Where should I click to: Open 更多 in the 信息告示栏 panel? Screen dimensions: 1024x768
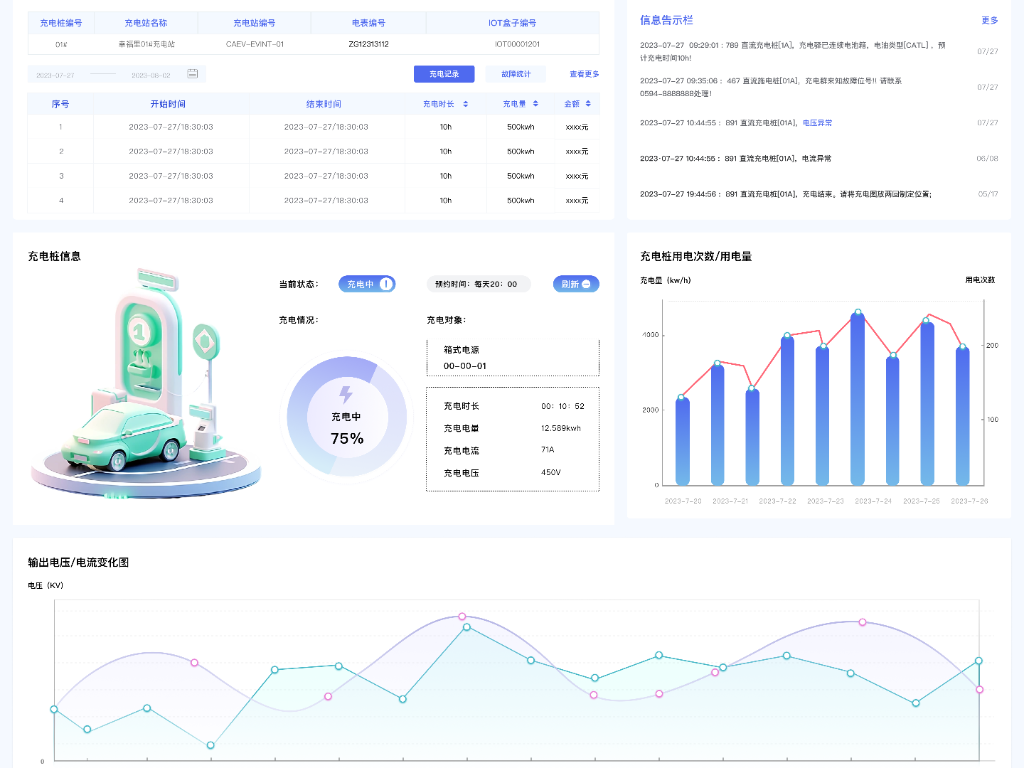pyautogui.click(x=989, y=20)
